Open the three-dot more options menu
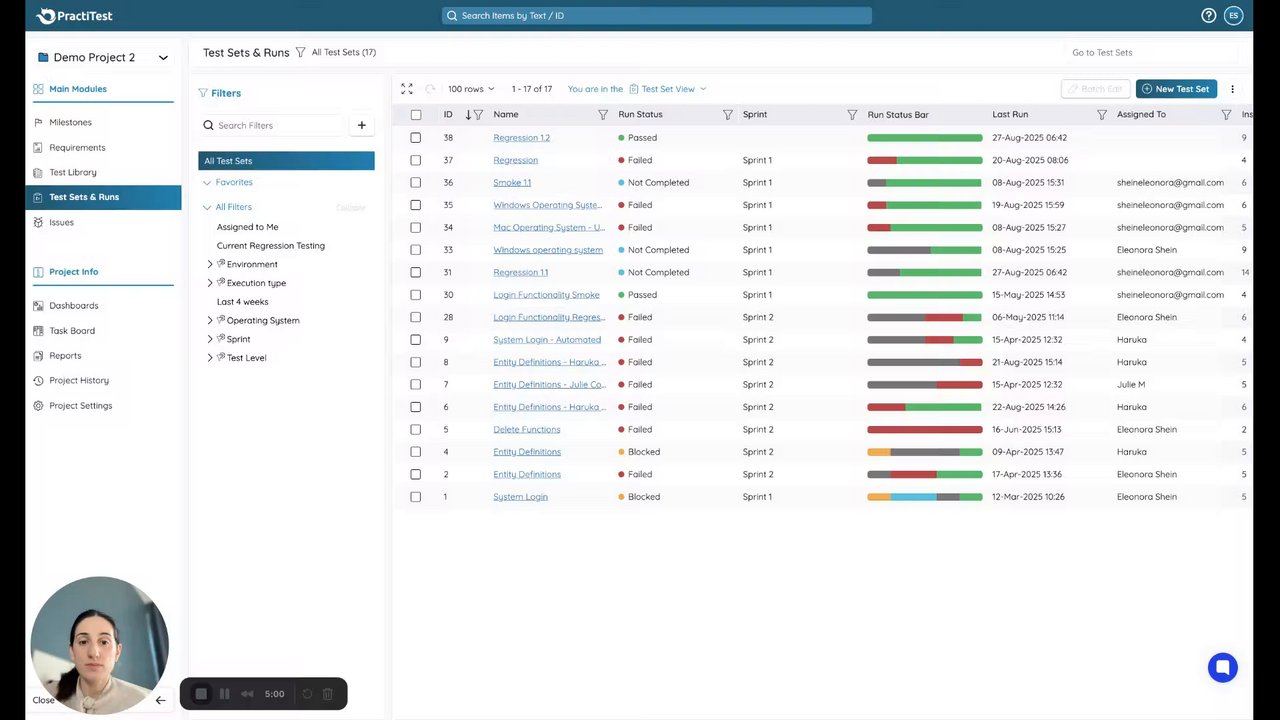 click(1232, 89)
